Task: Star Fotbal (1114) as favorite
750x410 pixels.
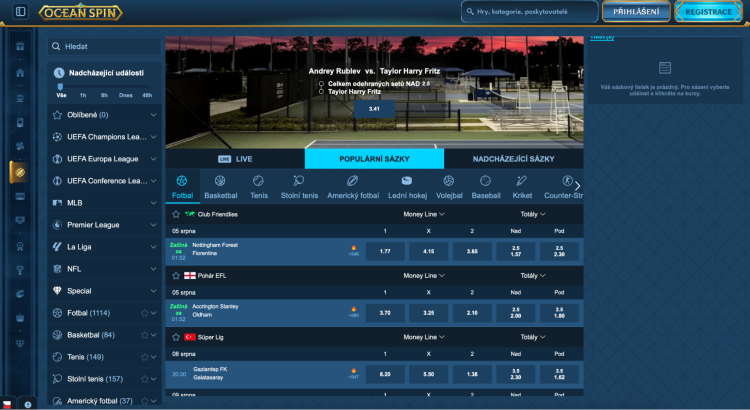Action: [144, 313]
